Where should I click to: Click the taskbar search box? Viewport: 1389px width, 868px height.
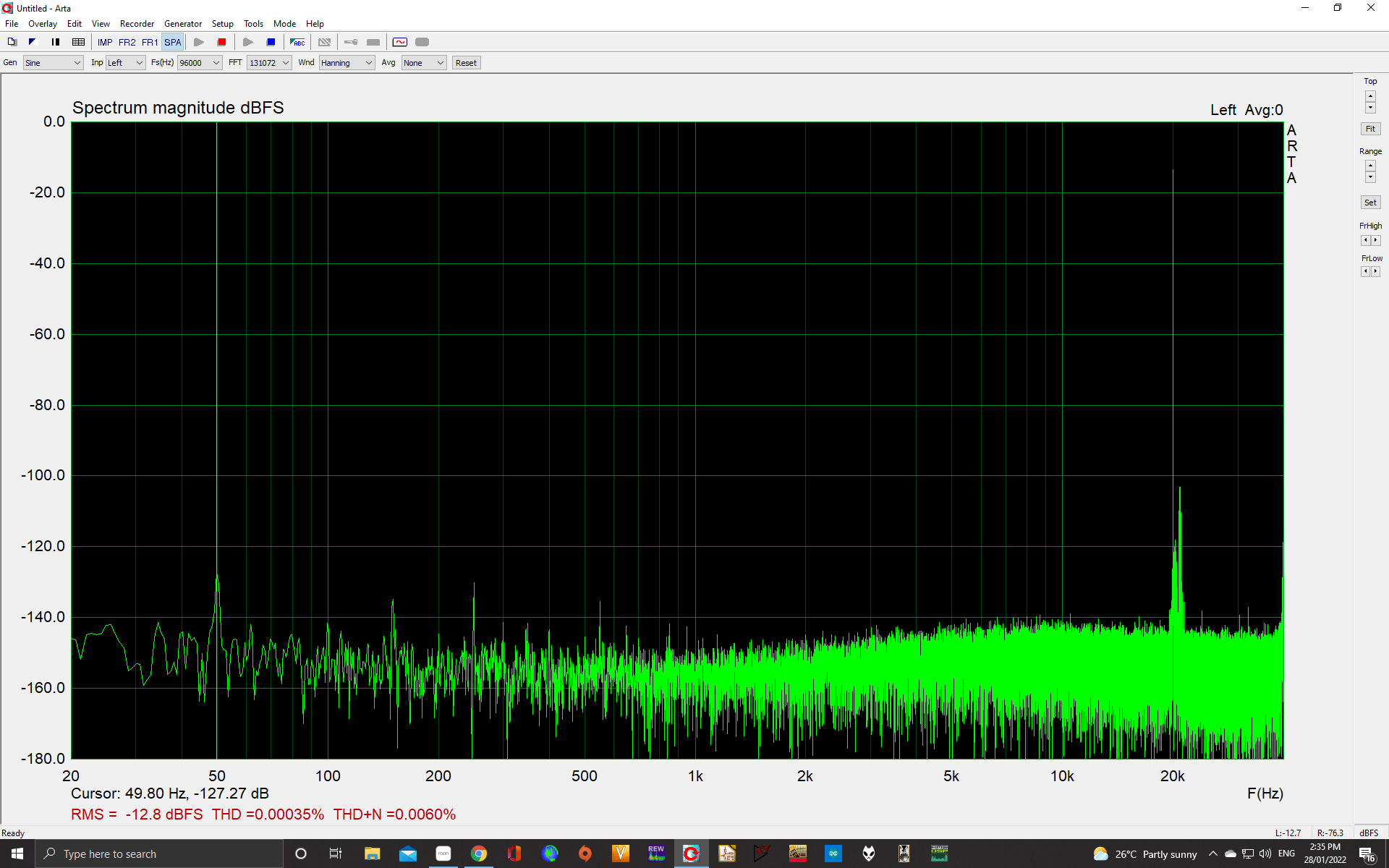click(159, 854)
